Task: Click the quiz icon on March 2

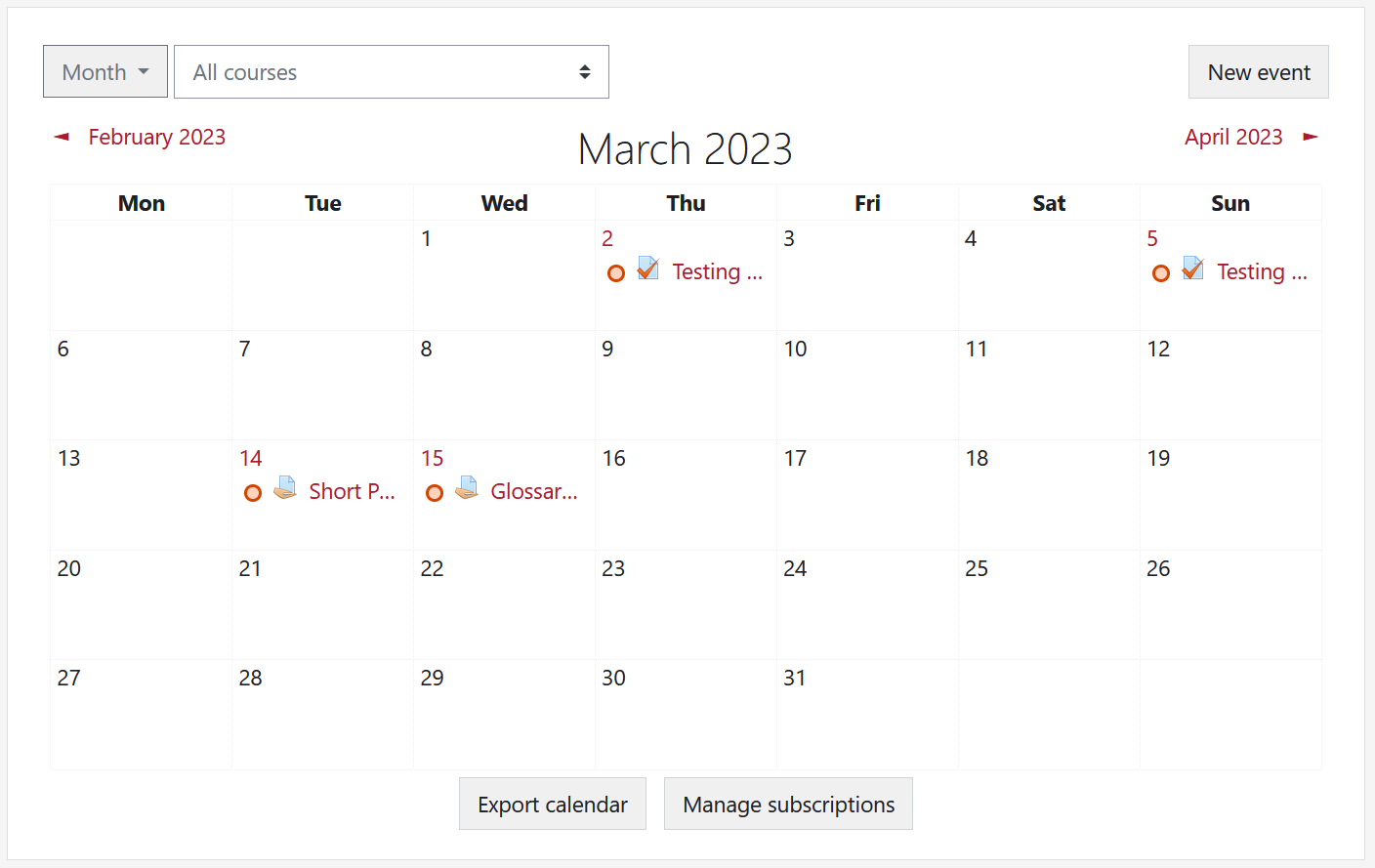Action: pos(648,269)
